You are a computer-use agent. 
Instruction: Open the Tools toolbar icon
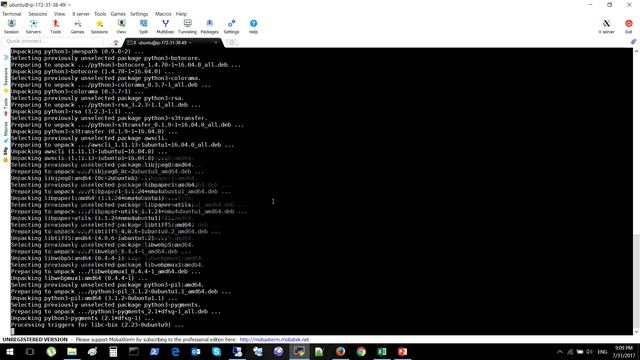click(56, 26)
